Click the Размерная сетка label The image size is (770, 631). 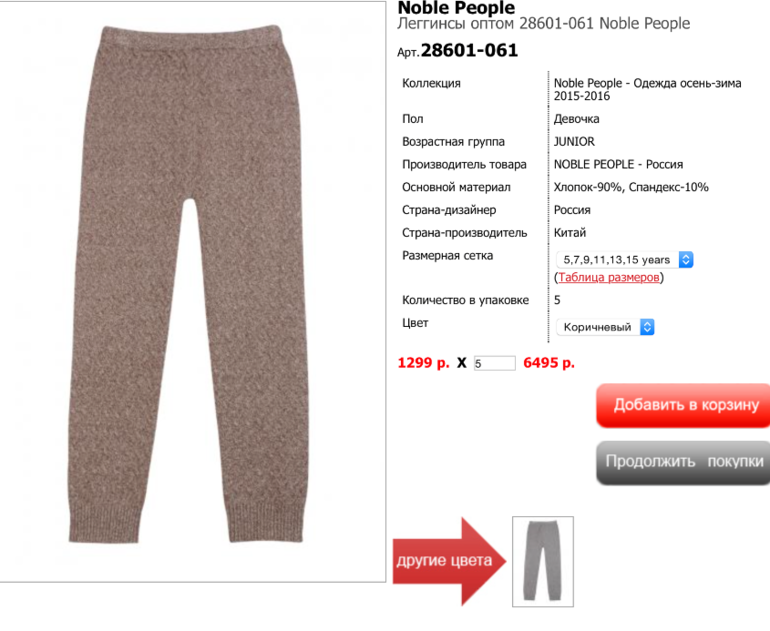(447, 255)
